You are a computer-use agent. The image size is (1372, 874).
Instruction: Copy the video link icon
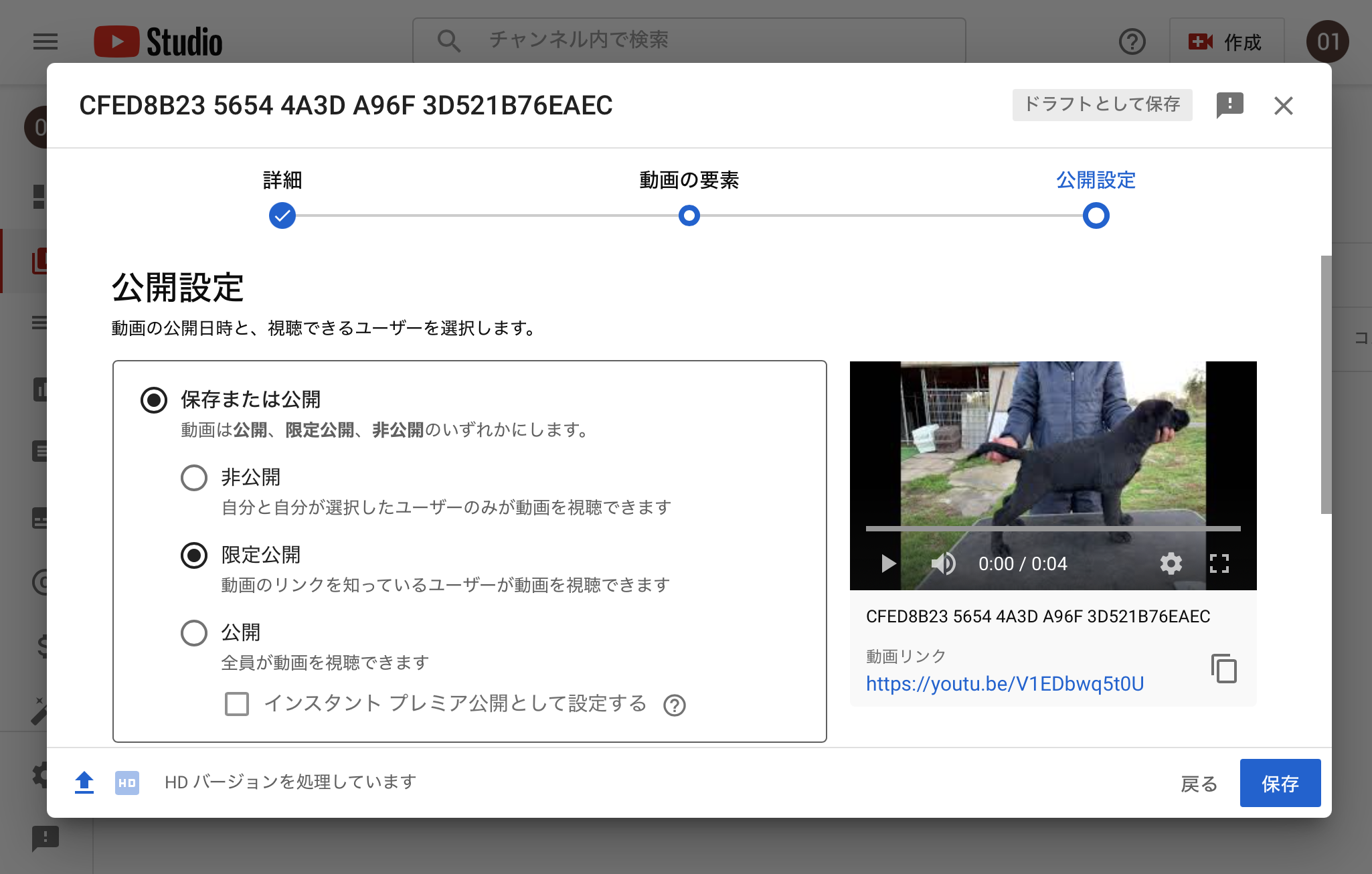click(x=1224, y=669)
